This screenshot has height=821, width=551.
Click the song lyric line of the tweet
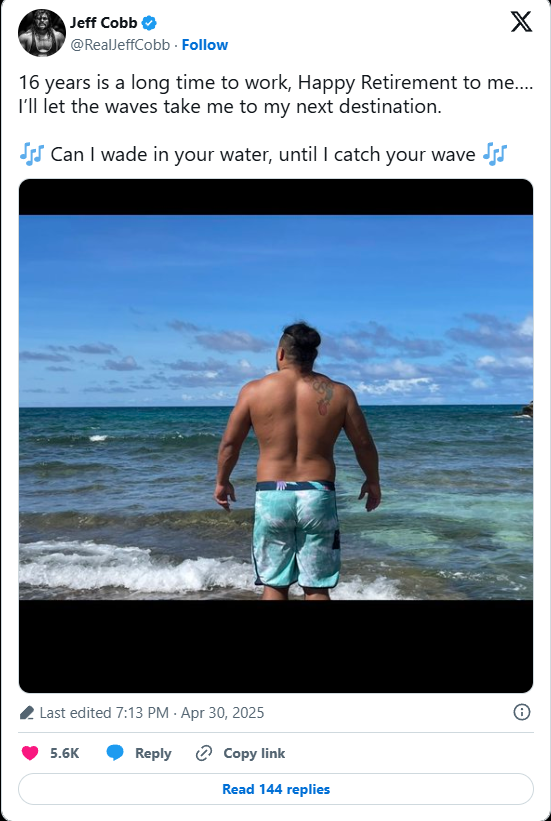pyautogui.click(x=263, y=155)
